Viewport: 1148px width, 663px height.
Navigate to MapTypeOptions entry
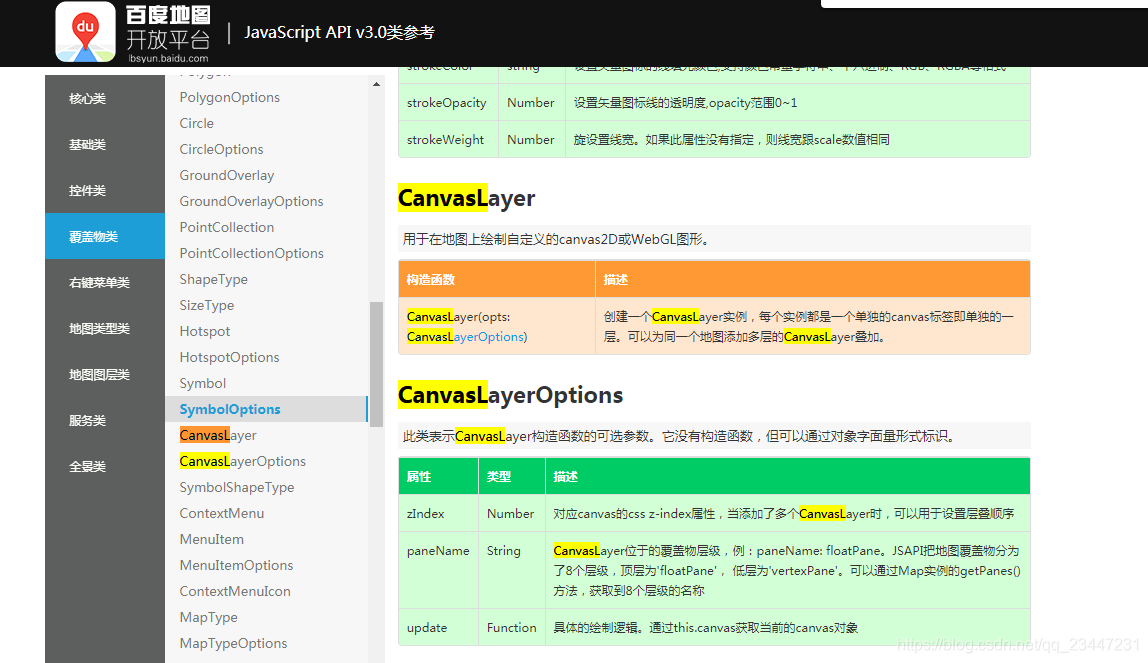tap(234, 643)
